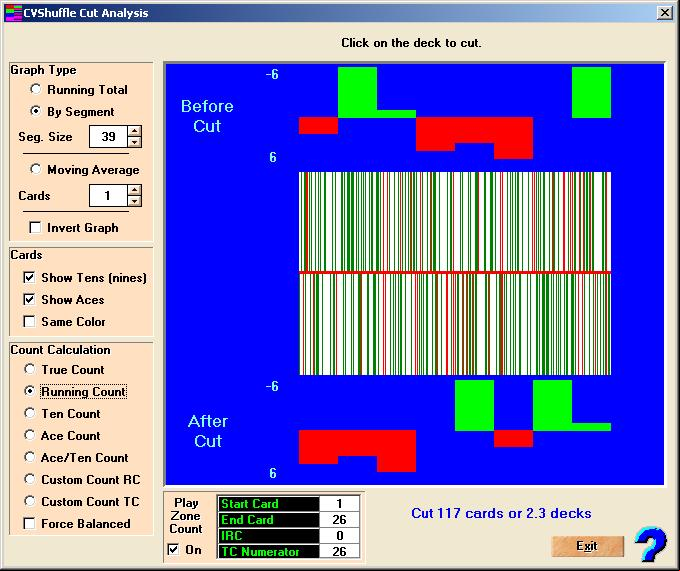Click the Cards value field
The image size is (680, 571).
pyautogui.click(x=108, y=196)
